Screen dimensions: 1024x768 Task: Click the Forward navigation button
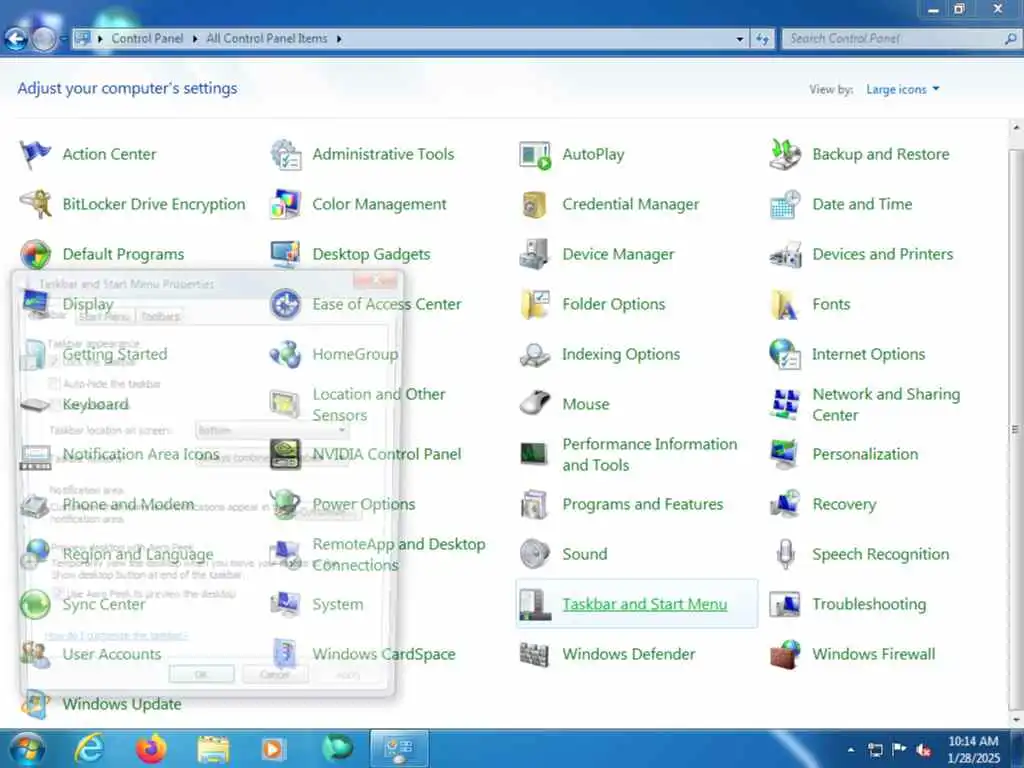tap(44, 39)
